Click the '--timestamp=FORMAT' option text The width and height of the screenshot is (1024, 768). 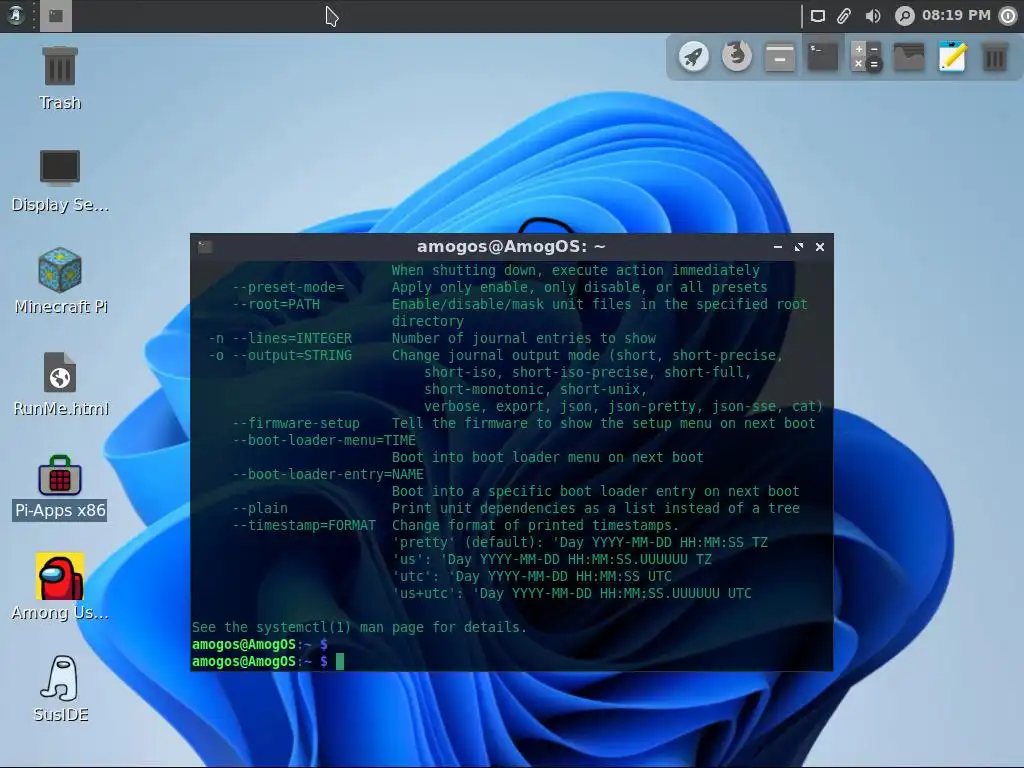pos(304,525)
